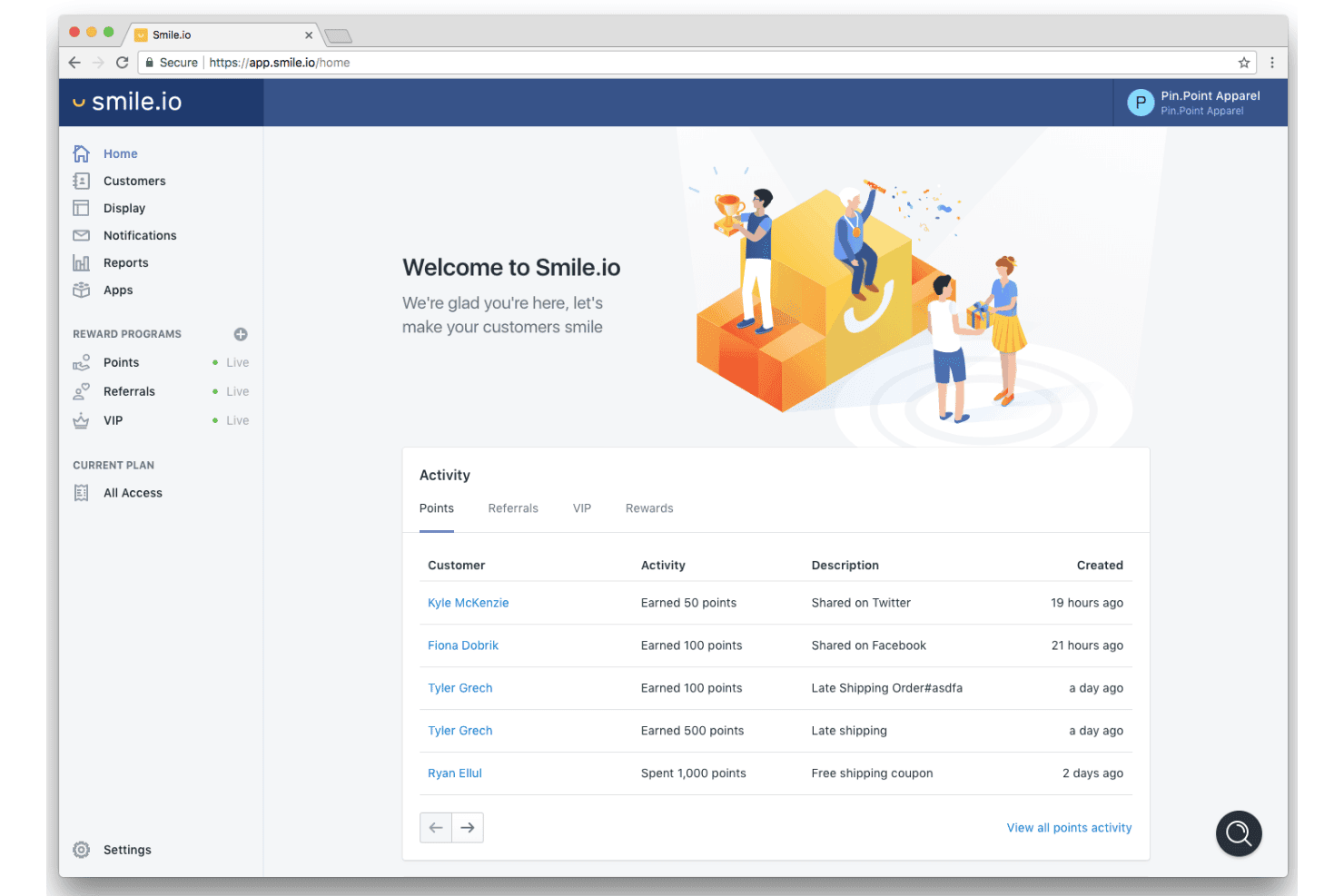1344x896 pixels.
Task: Open the search help bubble
Action: tap(1239, 833)
